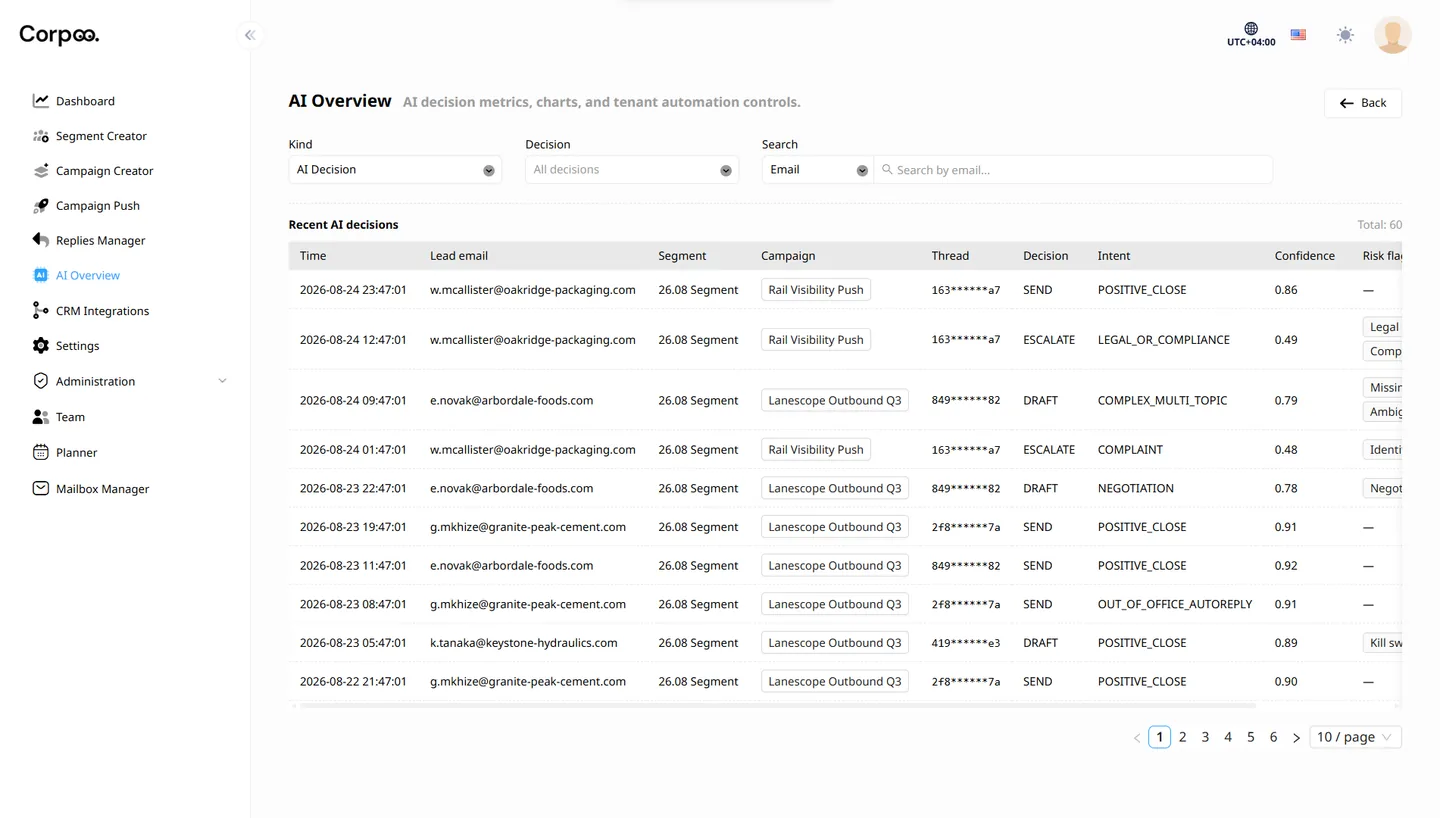Open the All decisions dropdown filter

click(x=632, y=170)
